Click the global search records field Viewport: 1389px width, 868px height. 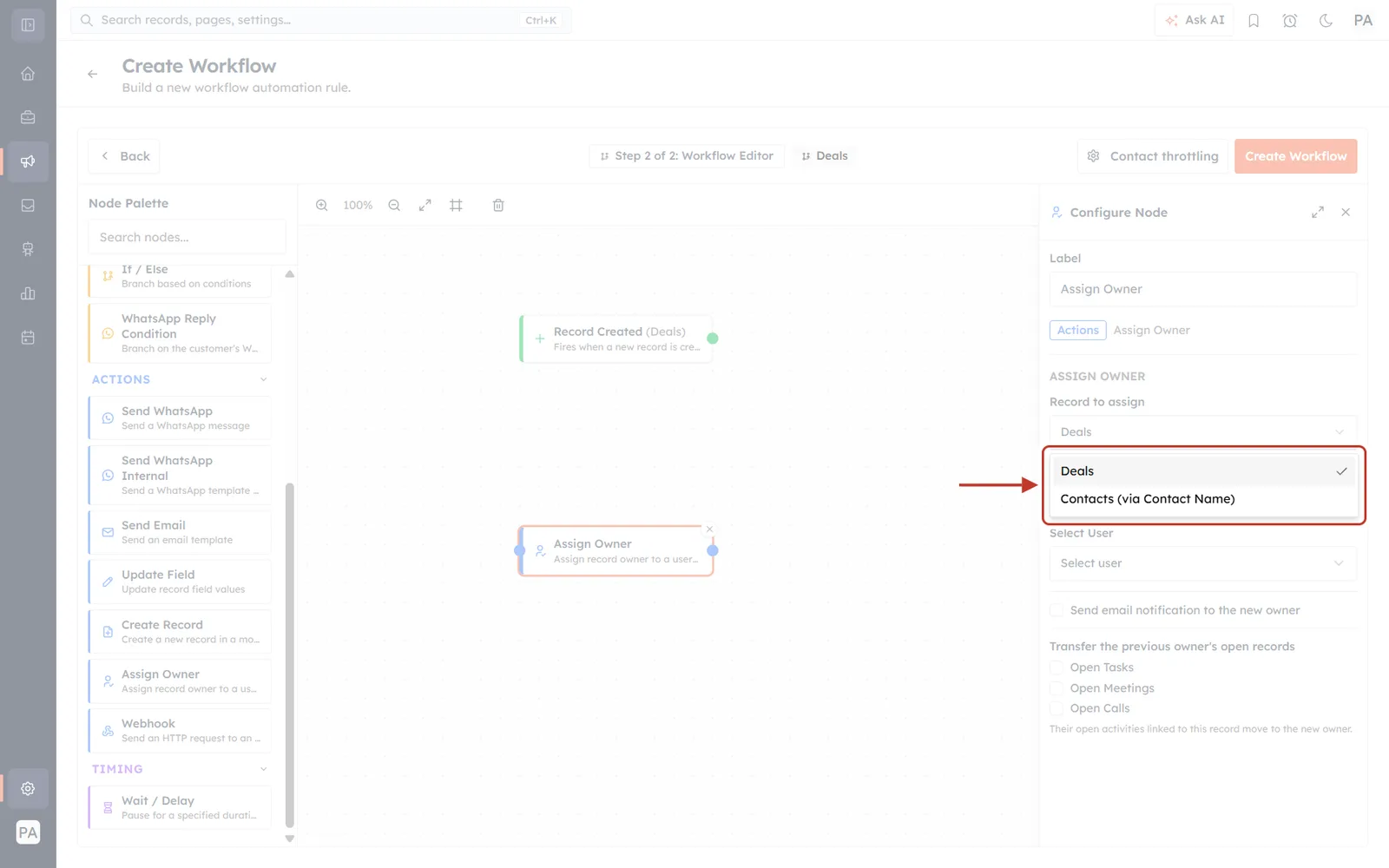320,20
